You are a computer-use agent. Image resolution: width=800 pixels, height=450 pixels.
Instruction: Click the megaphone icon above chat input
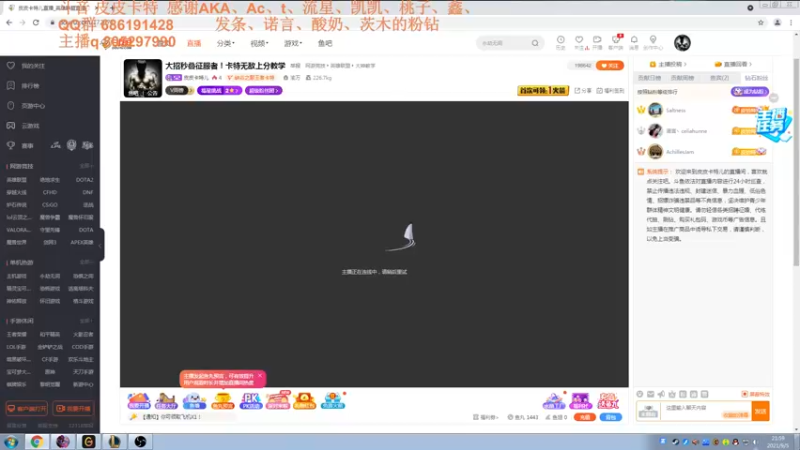(x=661, y=394)
